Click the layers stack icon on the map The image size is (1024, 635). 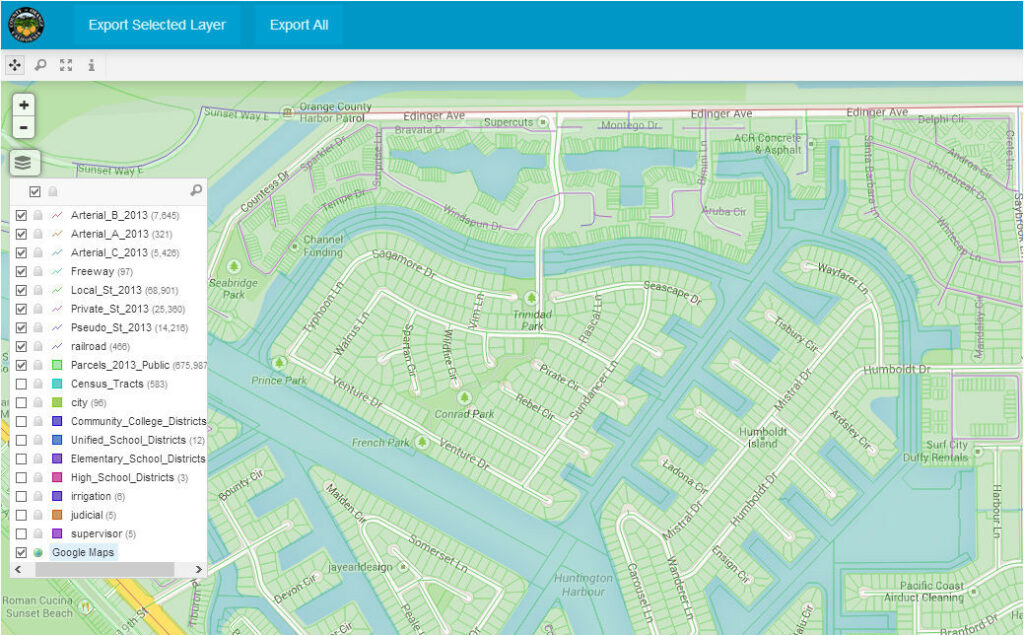pyautogui.click(x=22, y=162)
